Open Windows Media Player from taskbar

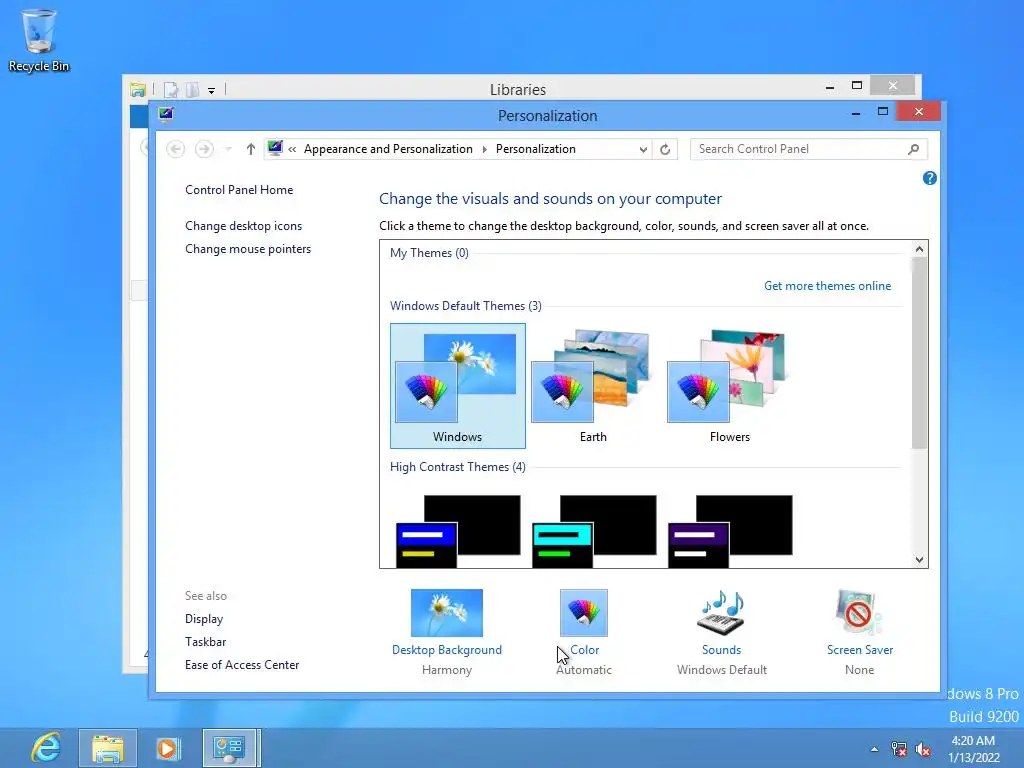pos(167,748)
